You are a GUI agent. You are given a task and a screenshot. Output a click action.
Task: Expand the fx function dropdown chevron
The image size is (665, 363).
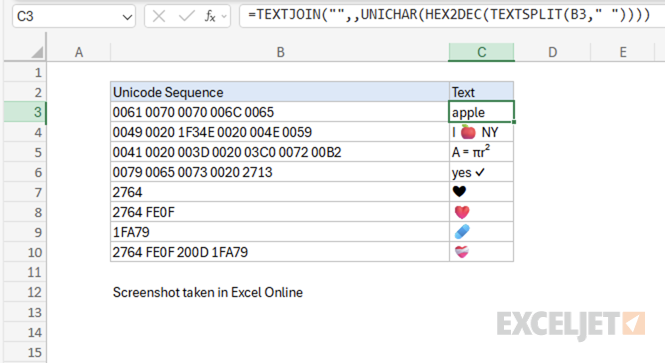tap(224, 17)
